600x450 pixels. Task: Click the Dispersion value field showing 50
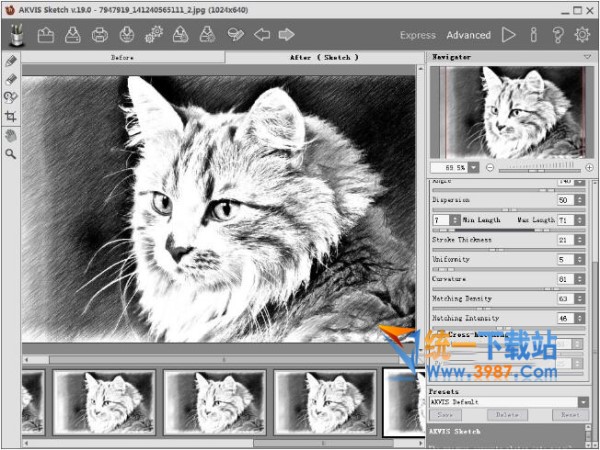point(566,200)
